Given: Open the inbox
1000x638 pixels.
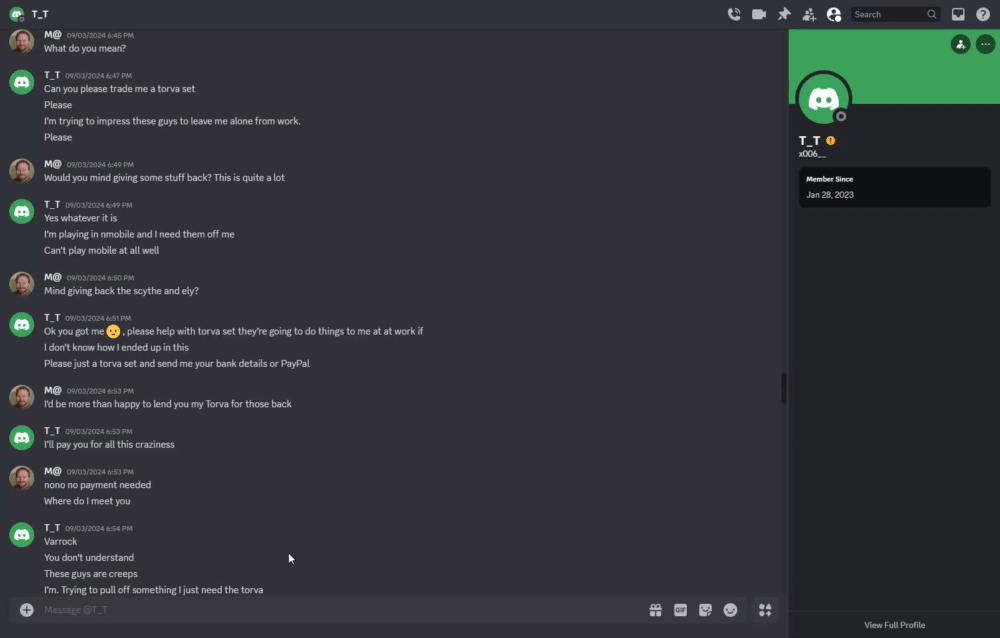Looking at the screenshot, I should tap(958, 14).
